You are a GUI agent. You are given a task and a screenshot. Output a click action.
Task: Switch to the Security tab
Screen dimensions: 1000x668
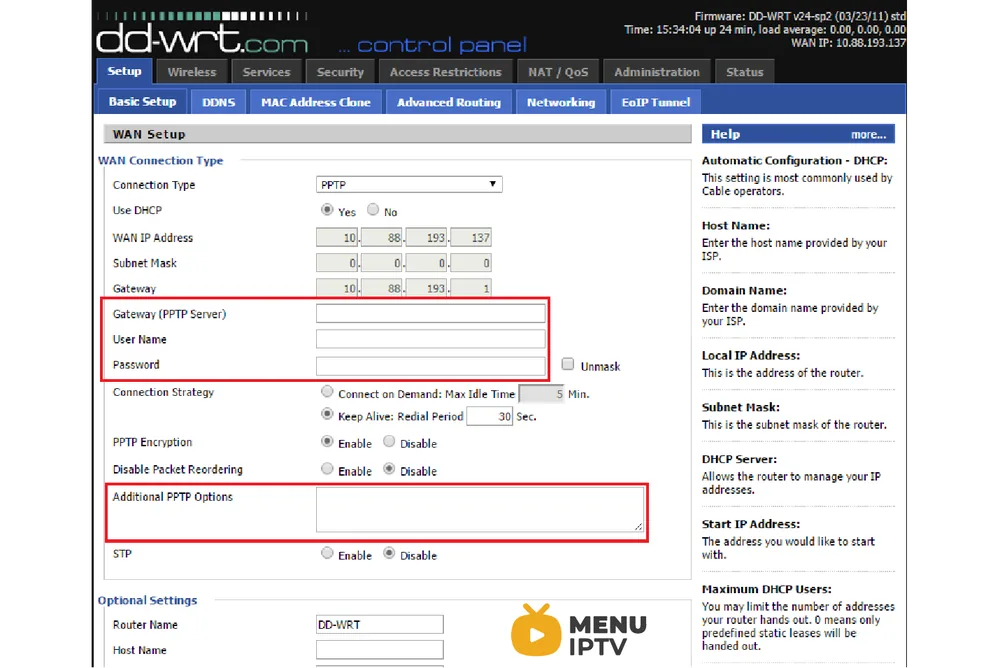[340, 72]
